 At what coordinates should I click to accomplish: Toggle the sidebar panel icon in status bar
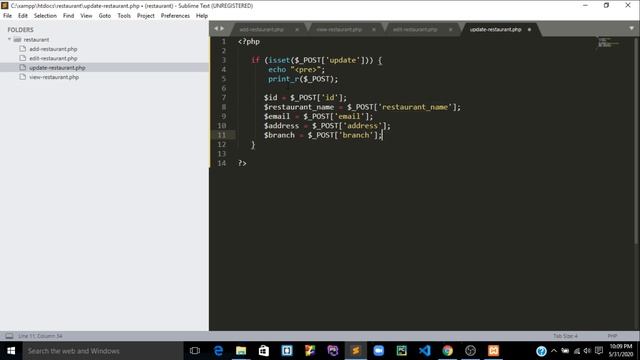9,336
